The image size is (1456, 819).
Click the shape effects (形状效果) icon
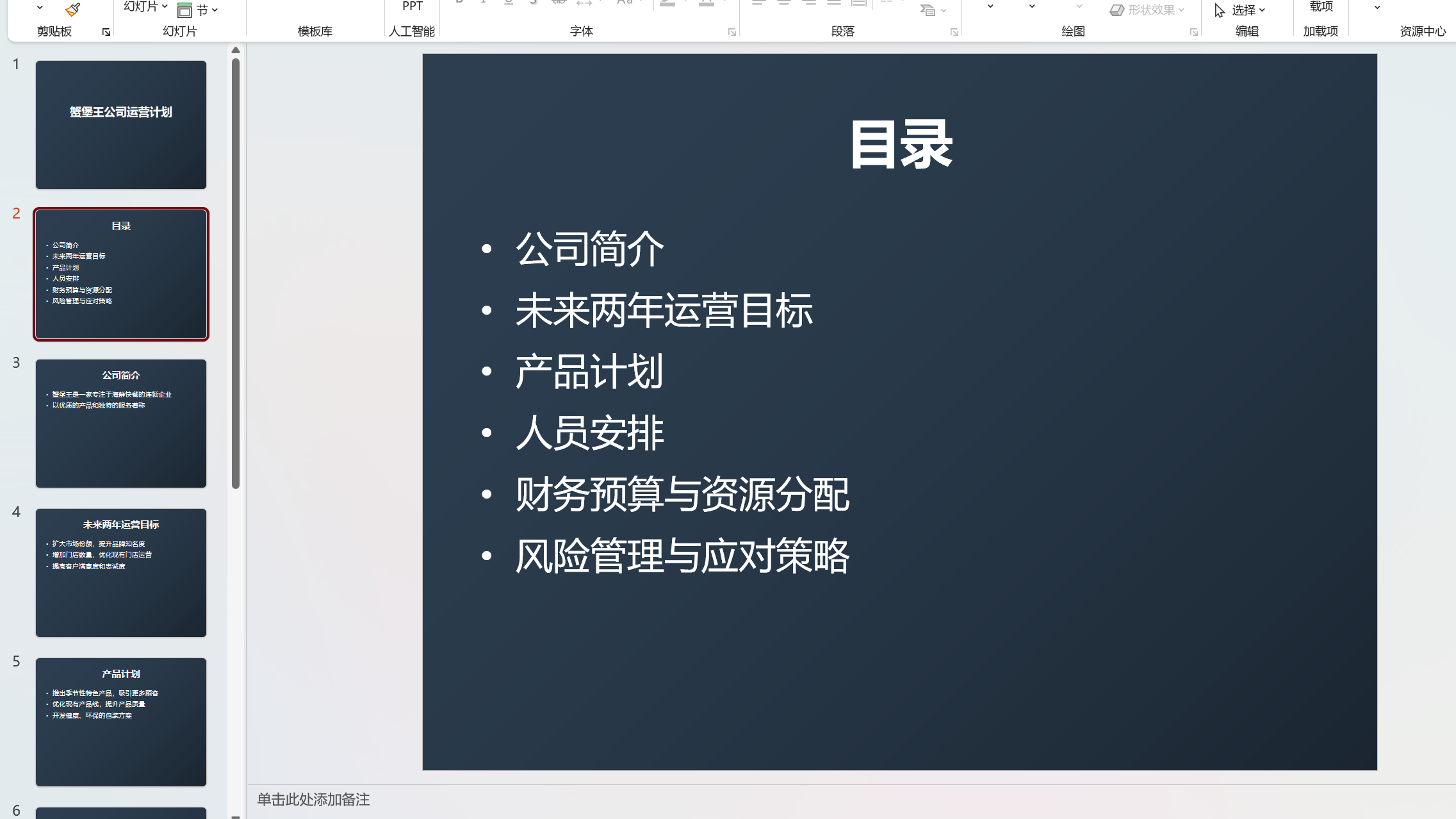pyautogui.click(x=1117, y=10)
